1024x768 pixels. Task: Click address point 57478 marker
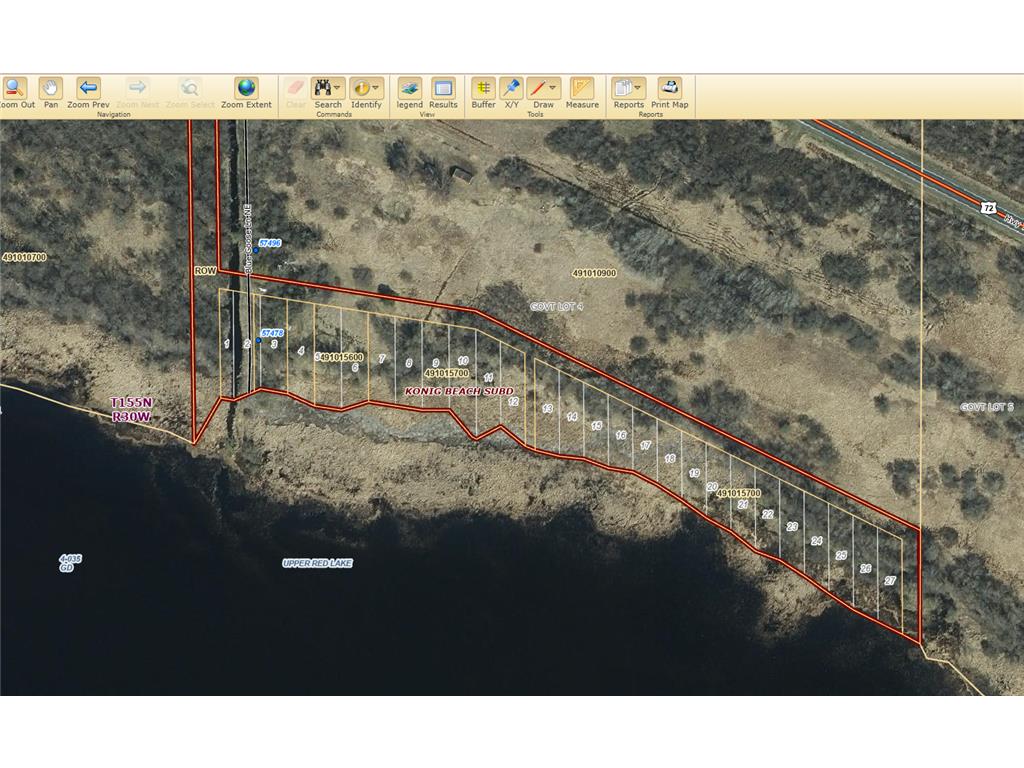coord(258,340)
